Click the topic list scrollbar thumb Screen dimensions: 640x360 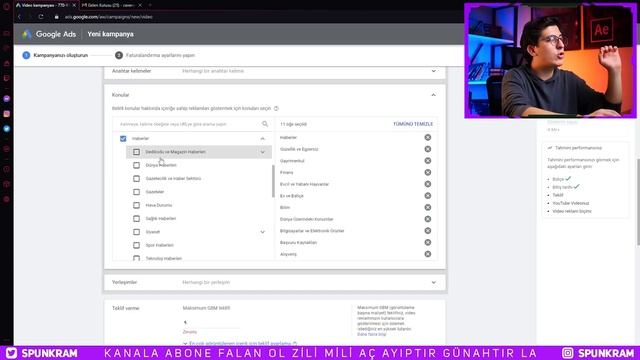(273, 181)
